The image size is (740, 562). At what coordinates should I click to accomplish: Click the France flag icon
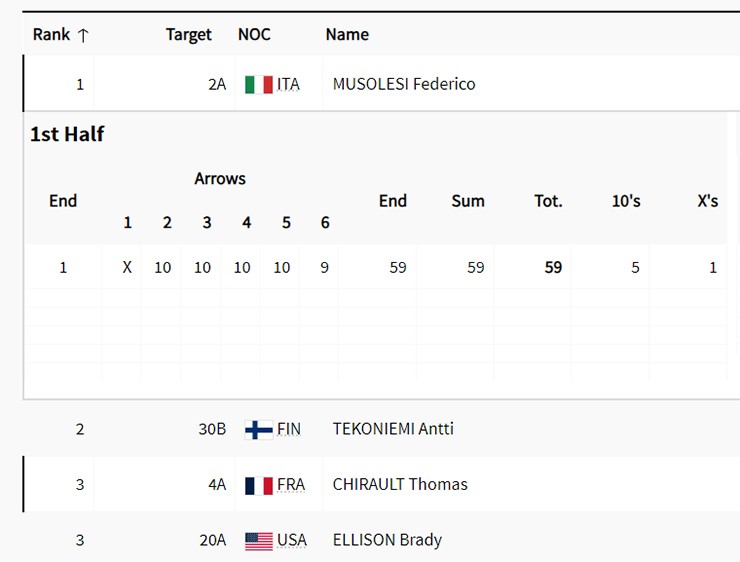click(258, 485)
